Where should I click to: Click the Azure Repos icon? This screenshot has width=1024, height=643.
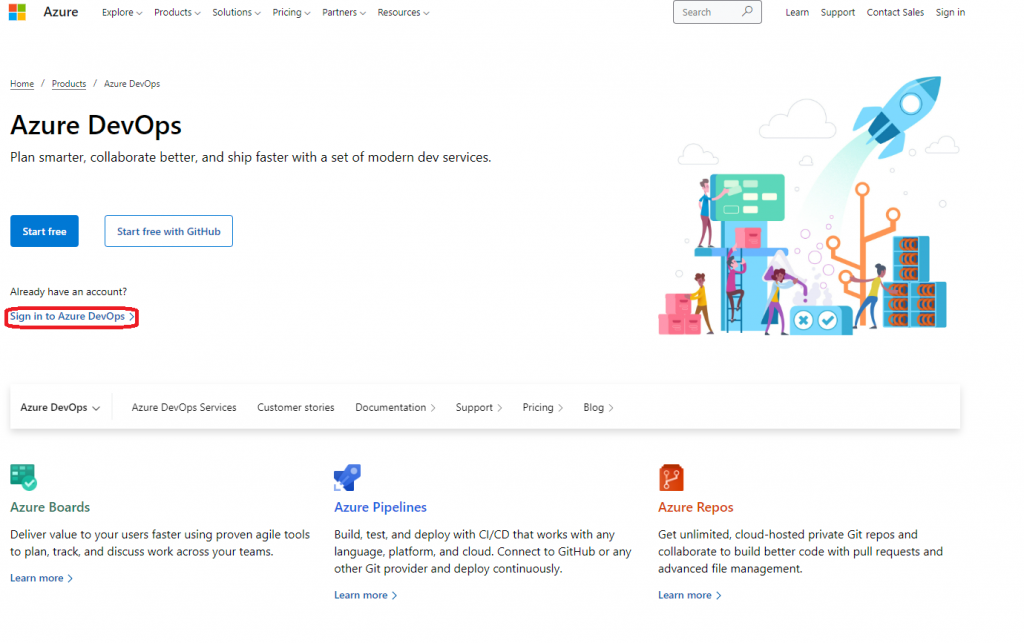point(671,477)
